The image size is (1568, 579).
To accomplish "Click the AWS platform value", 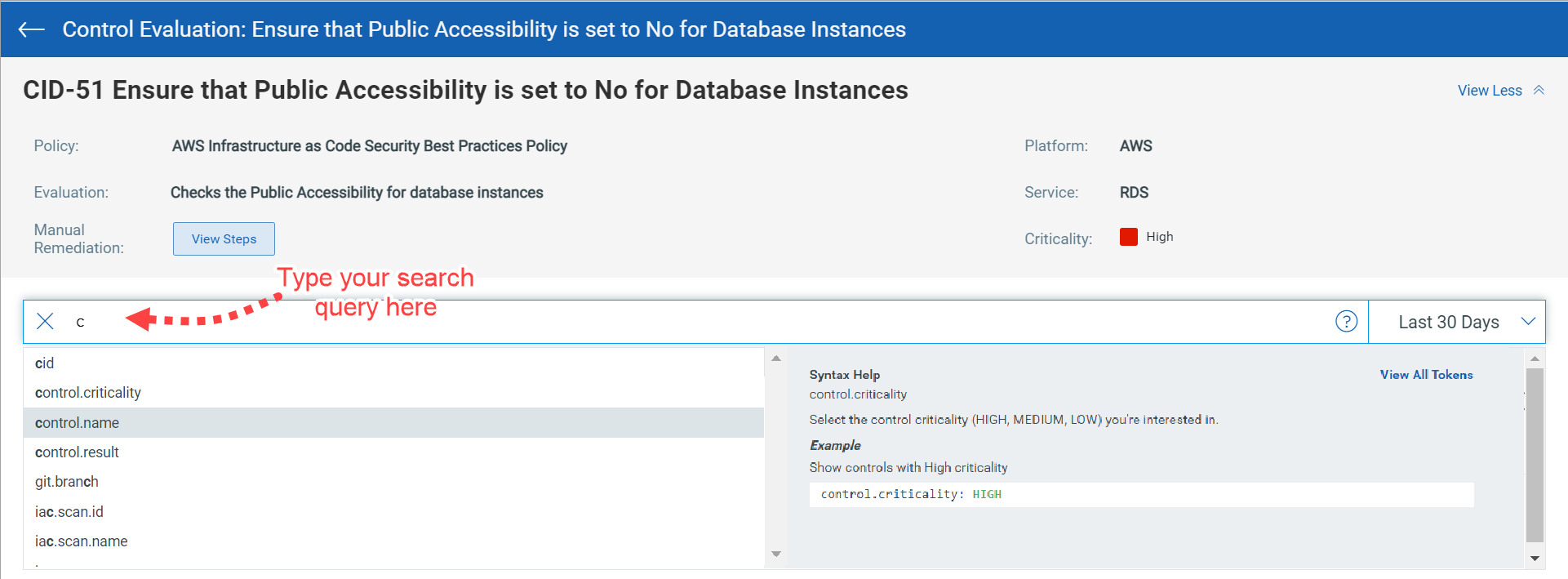I will point(1135,146).
